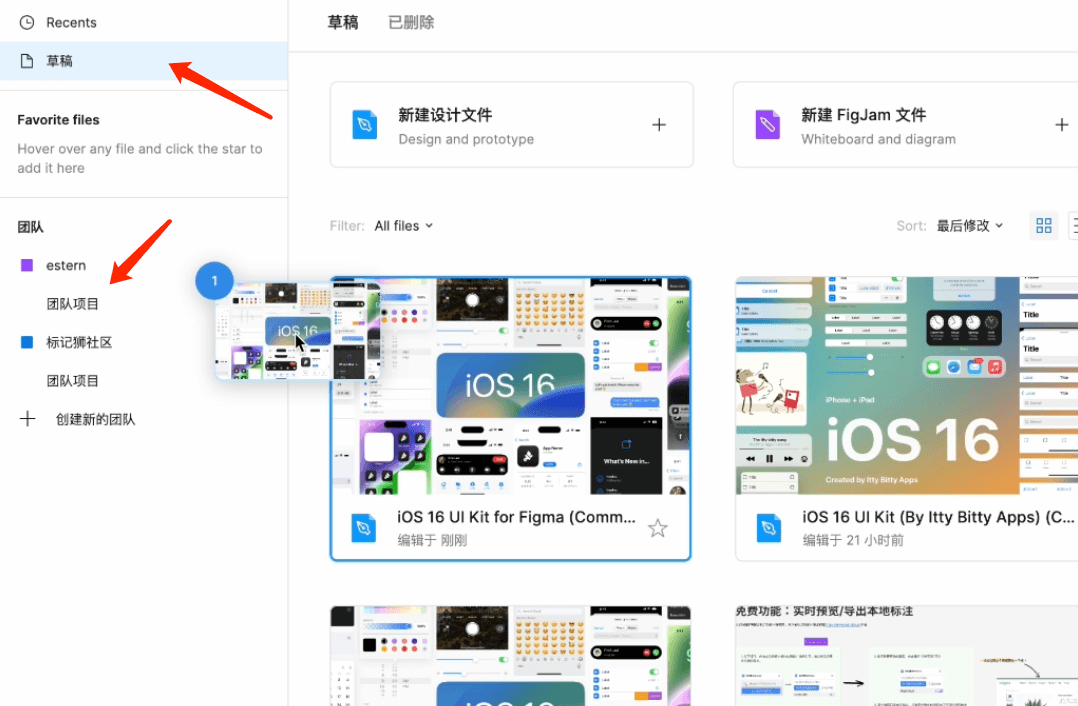
Task: Star the iOS 16 UI Kit for Figma file
Action: (x=657, y=529)
